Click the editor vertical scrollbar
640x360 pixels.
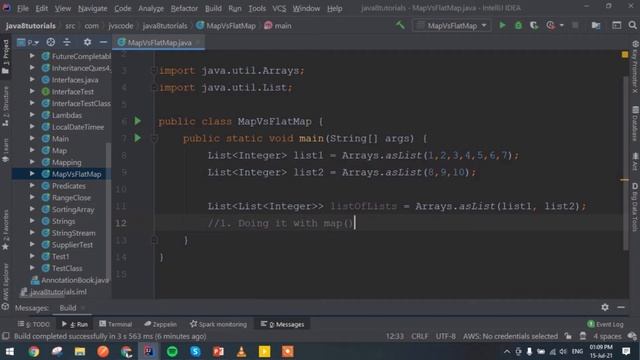[626, 163]
